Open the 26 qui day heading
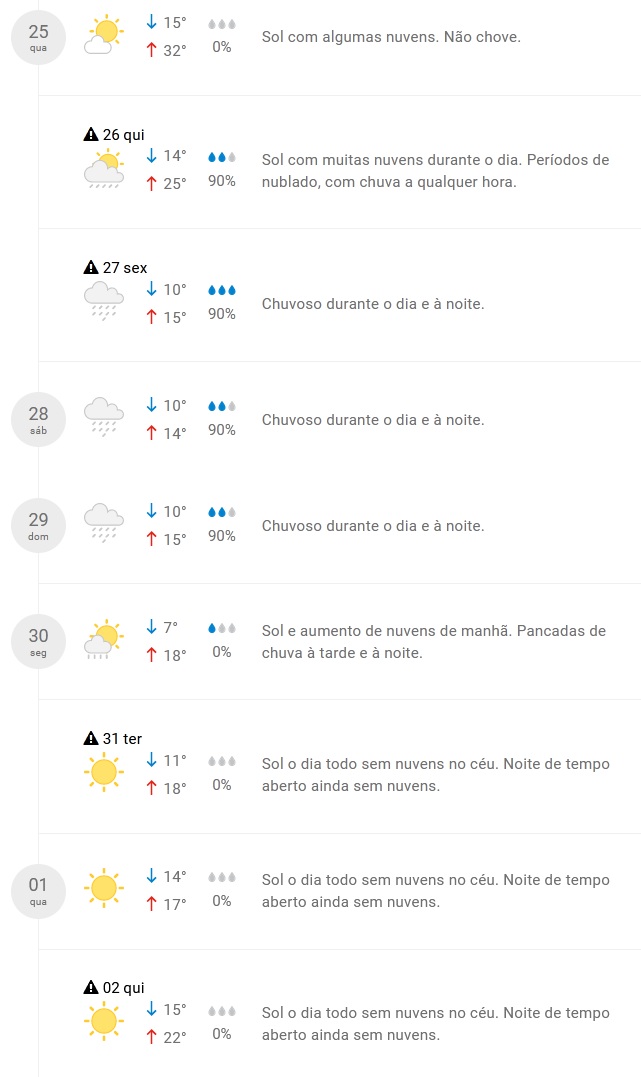This screenshot has width=641, height=1077. [125, 135]
